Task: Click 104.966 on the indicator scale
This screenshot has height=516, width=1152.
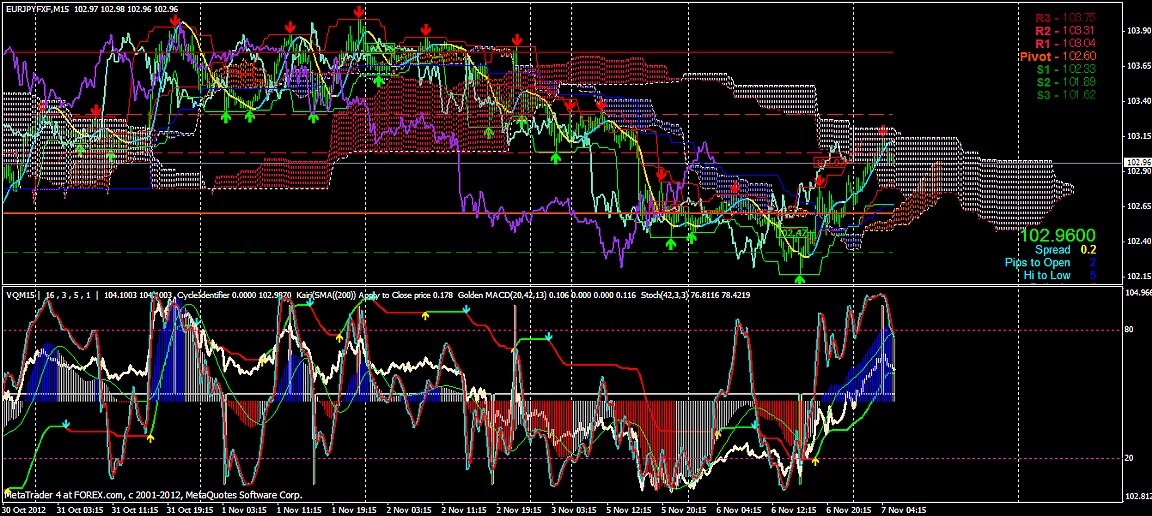Action: (1137, 293)
